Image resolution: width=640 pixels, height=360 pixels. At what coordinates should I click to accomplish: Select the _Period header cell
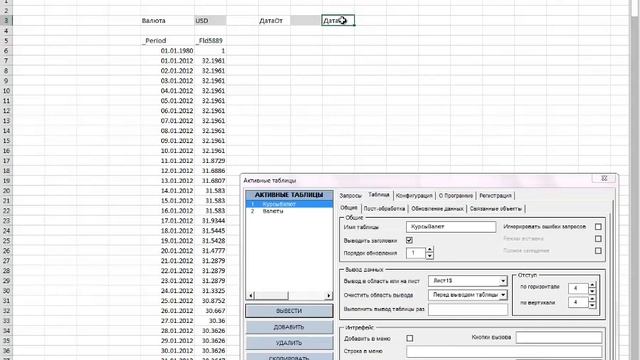pos(167,40)
